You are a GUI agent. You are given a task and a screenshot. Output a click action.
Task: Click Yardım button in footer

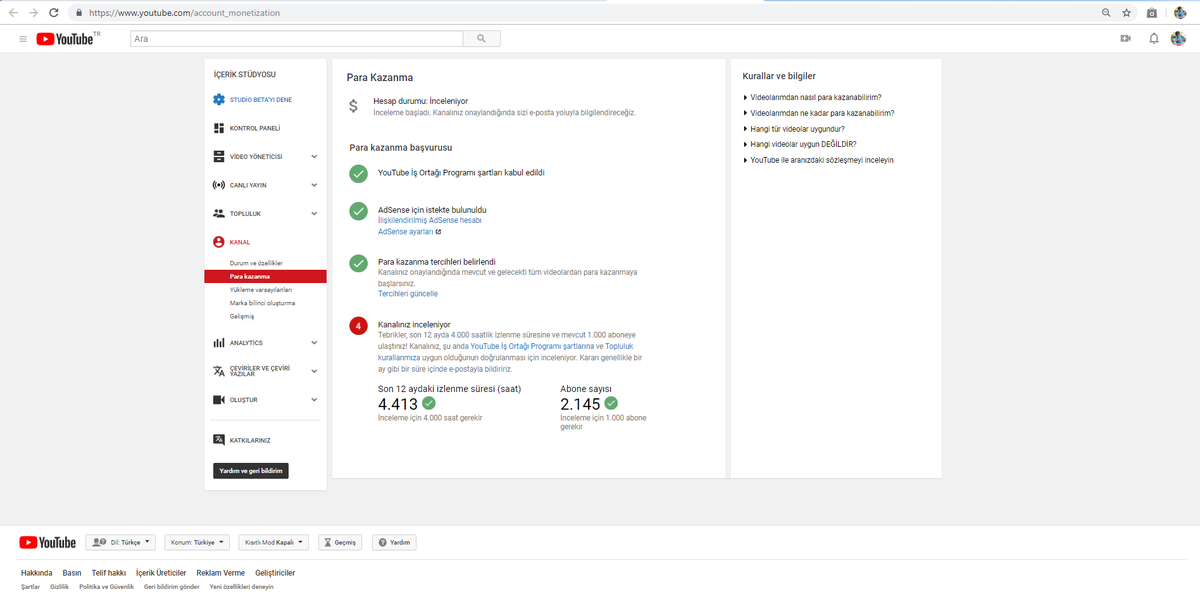(394, 542)
